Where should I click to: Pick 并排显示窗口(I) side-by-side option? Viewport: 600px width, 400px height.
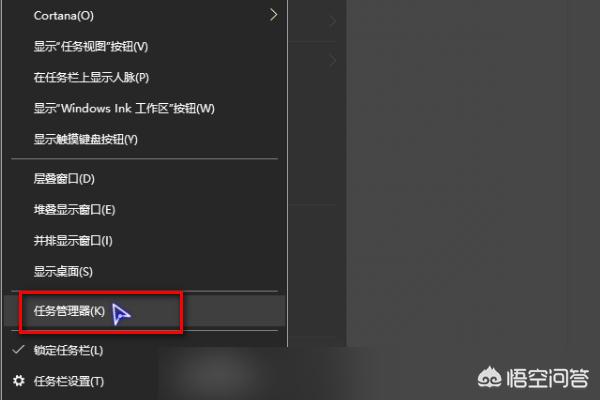pos(144,241)
